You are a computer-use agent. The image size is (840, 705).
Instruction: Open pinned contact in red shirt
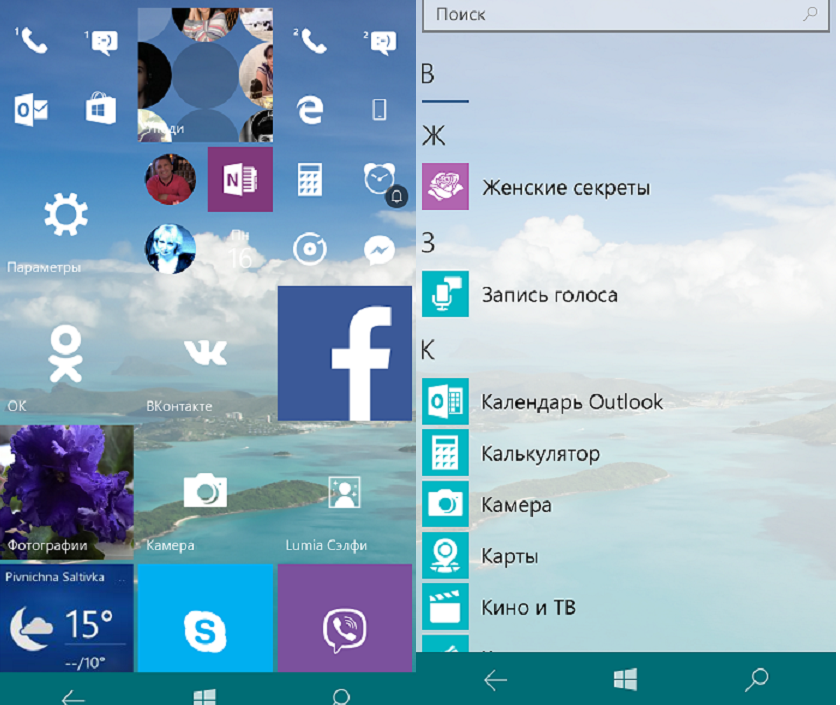point(170,179)
